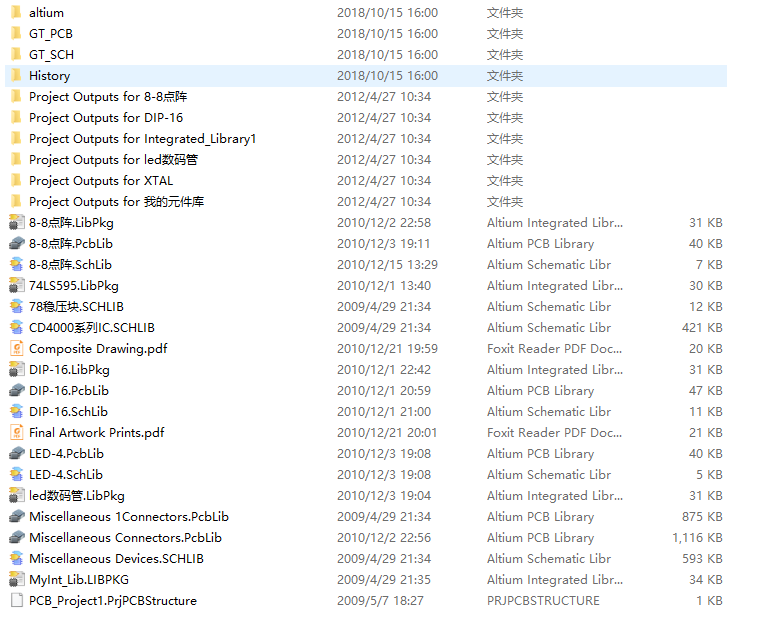This screenshot has height=620, width=757.
Task: Click the PRJPCBSTRUCTURE type cell
Action: [543, 601]
